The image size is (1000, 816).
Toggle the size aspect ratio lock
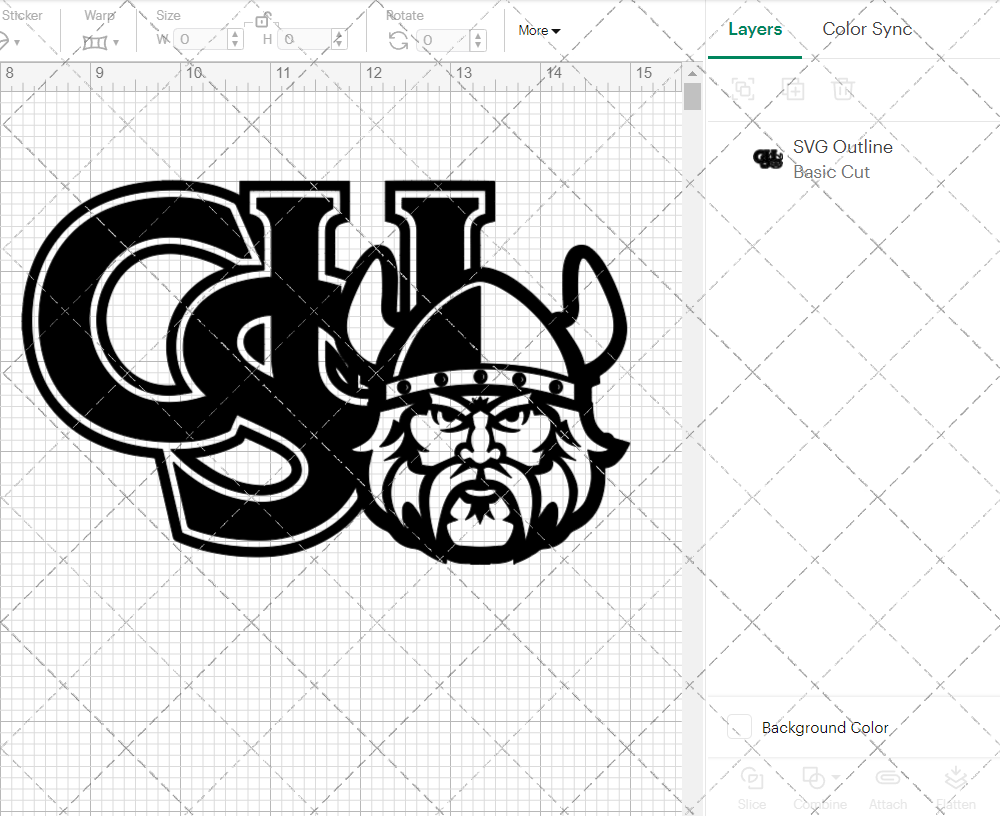(x=262, y=20)
